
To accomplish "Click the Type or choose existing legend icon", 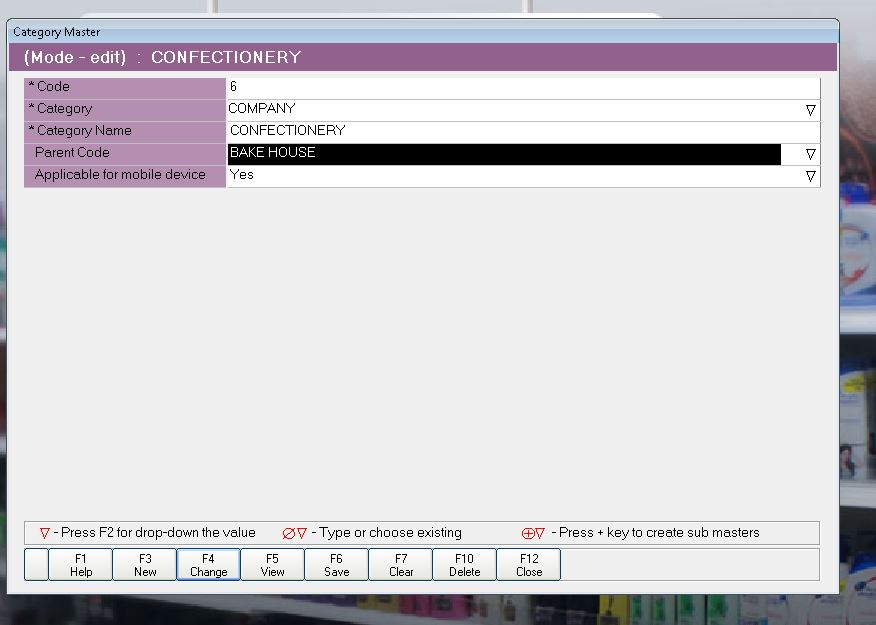I will point(294,533).
